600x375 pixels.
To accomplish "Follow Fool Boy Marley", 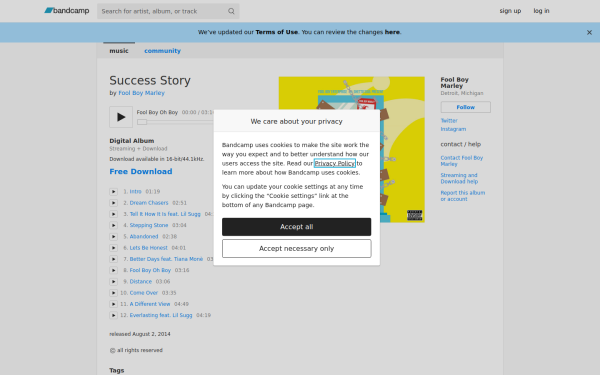I will [465, 107].
